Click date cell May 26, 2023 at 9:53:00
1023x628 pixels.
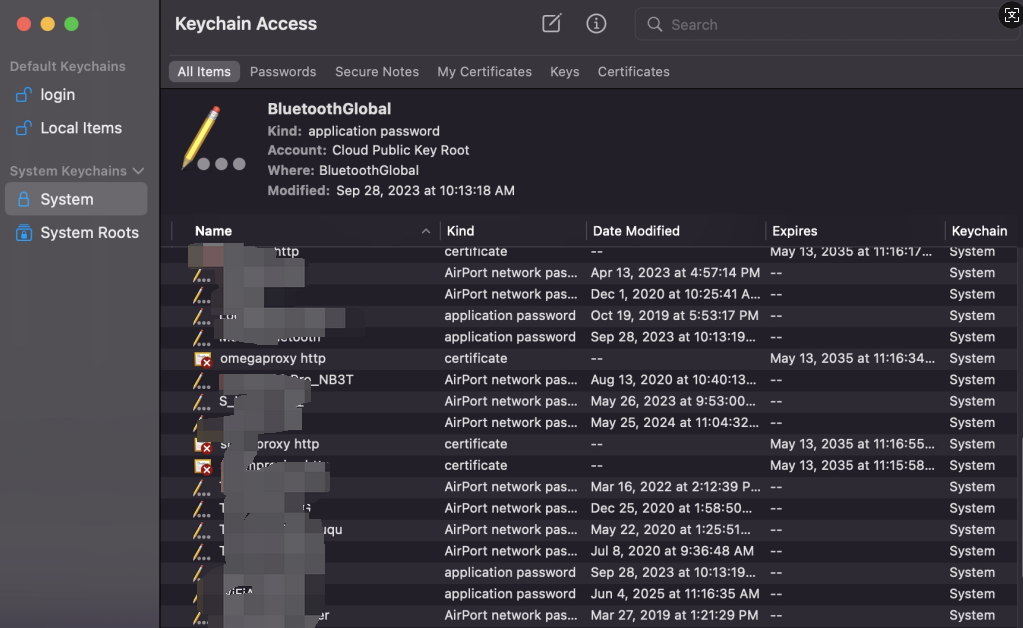pos(673,401)
